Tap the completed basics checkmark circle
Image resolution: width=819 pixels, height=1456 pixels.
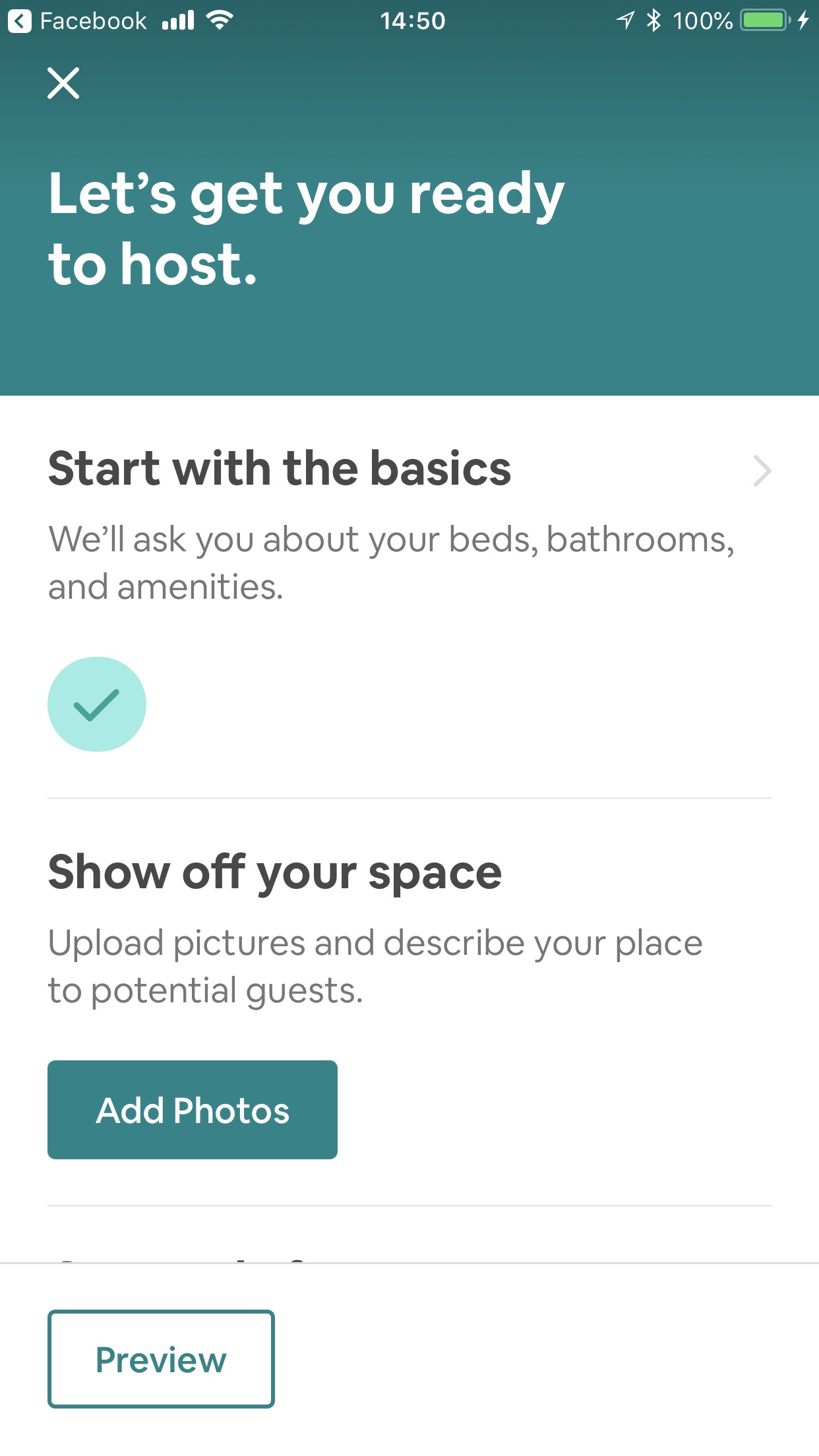click(97, 704)
